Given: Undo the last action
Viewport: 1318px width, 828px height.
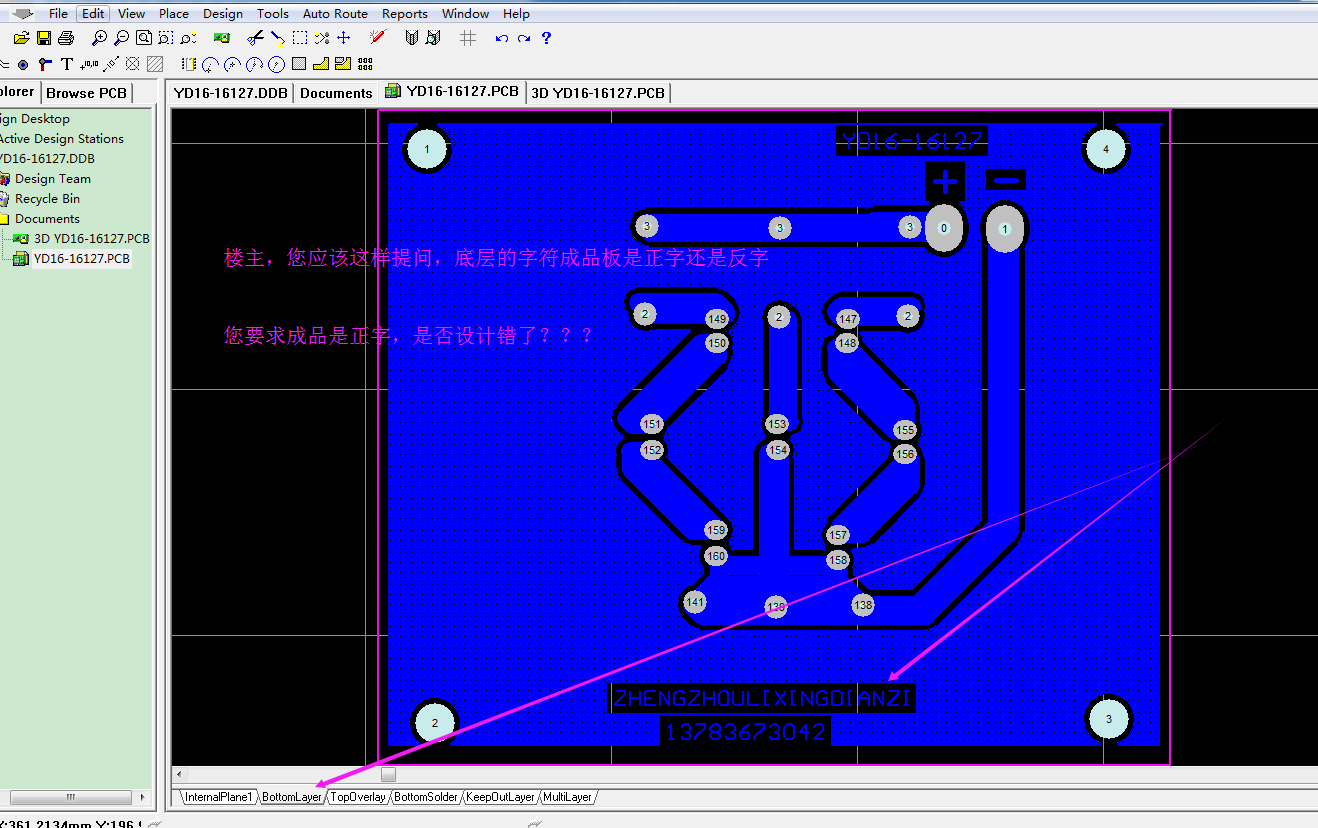Looking at the screenshot, I should coord(501,38).
